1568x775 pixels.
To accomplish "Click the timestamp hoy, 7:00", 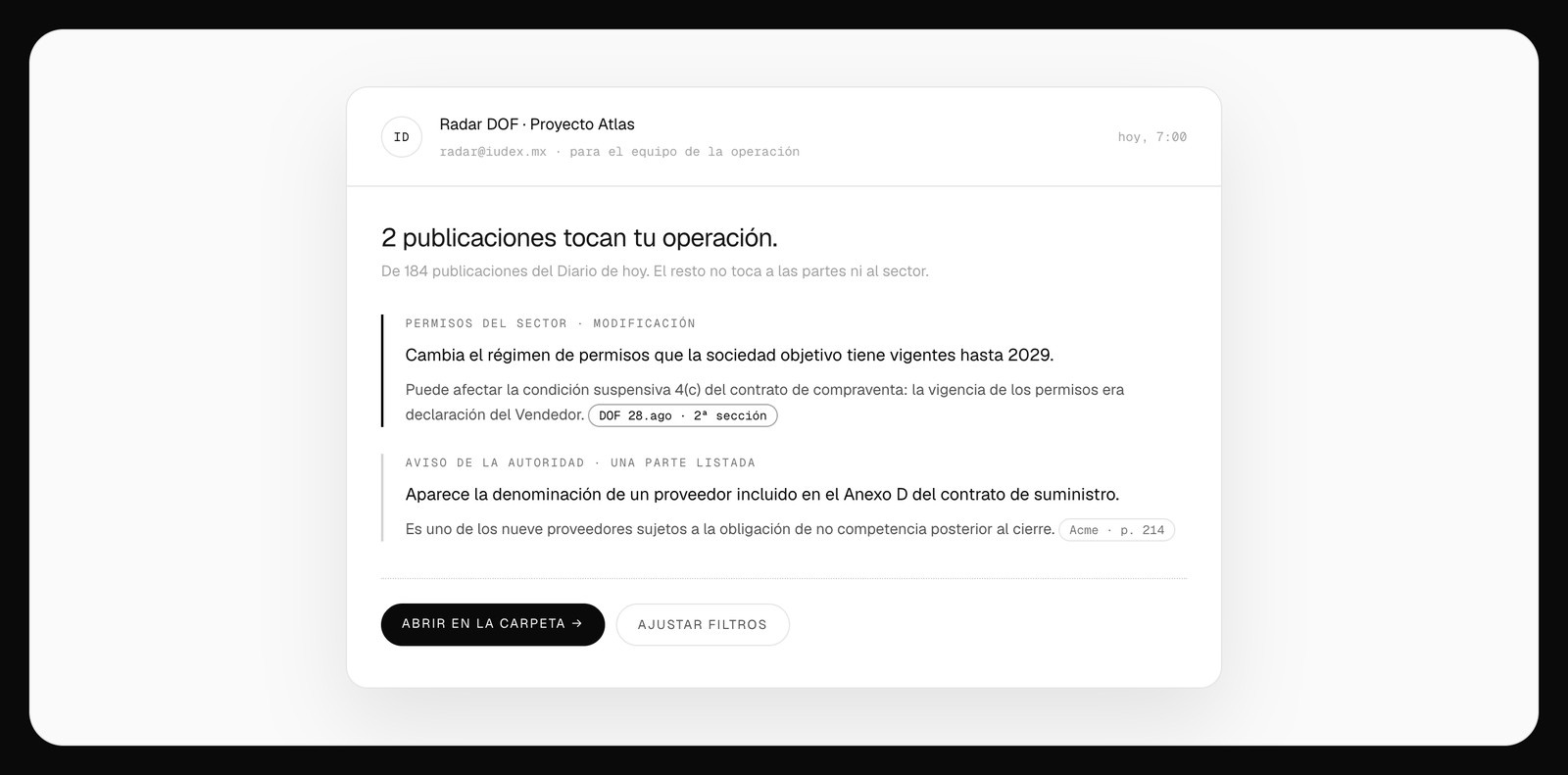I will [x=1151, y=137].
